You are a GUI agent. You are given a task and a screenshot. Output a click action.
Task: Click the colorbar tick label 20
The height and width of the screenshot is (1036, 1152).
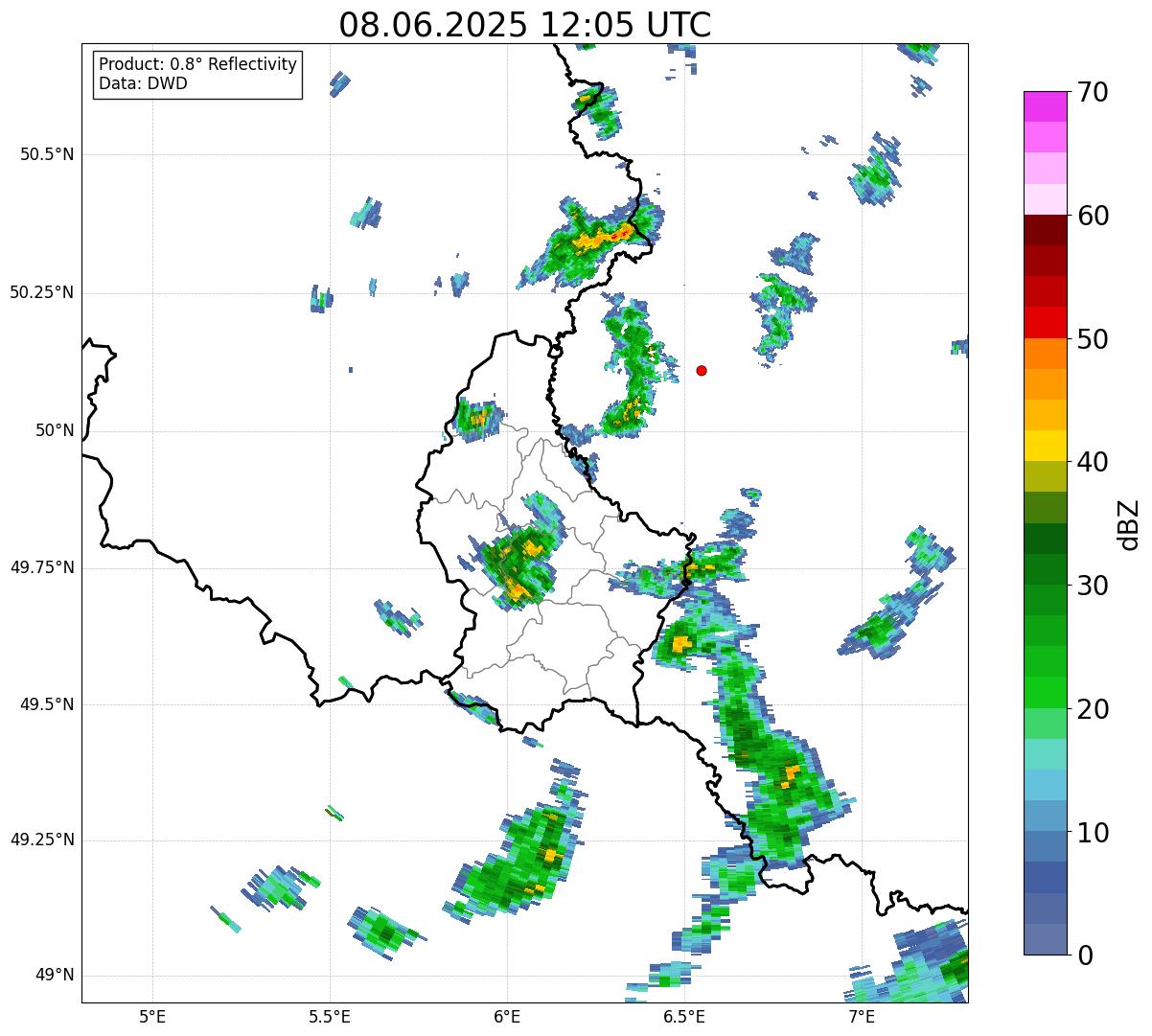(1093, 709)
